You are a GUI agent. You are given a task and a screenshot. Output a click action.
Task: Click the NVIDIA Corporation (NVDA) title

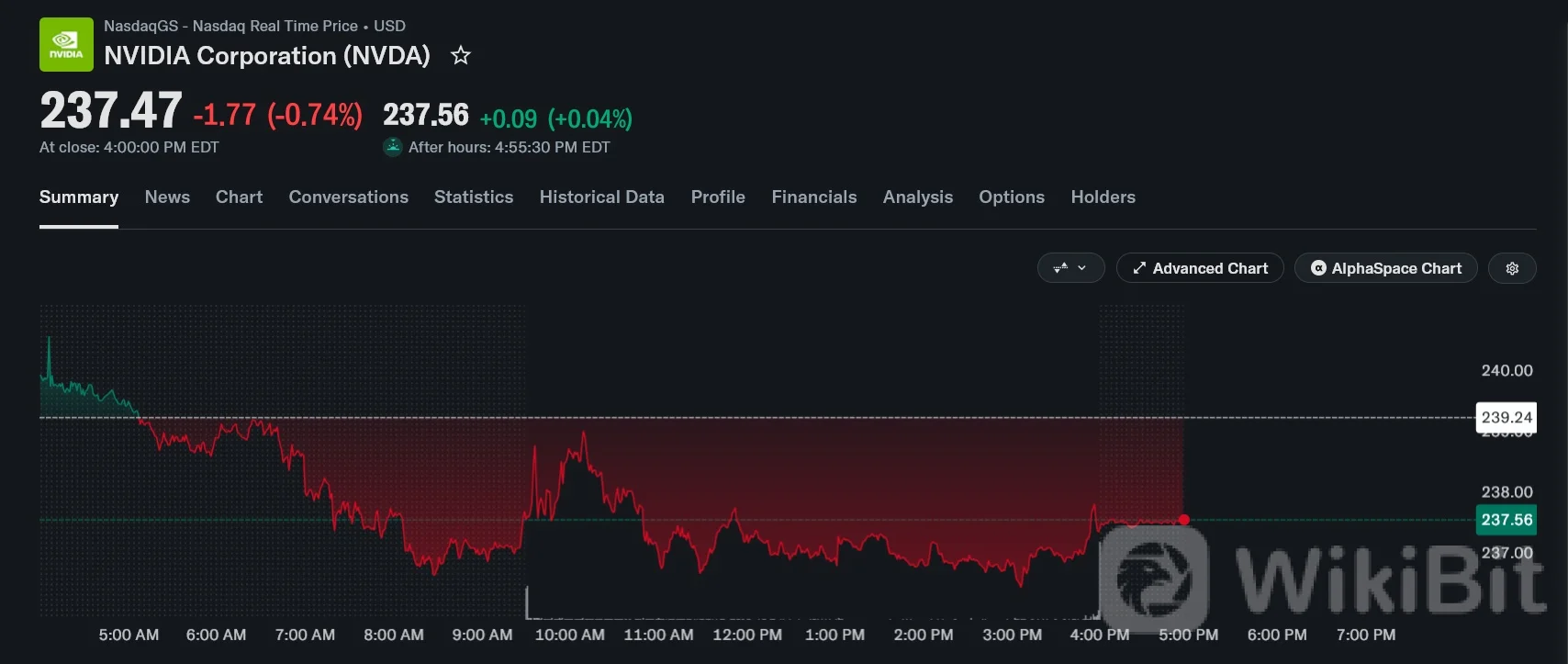coord(267,56)
